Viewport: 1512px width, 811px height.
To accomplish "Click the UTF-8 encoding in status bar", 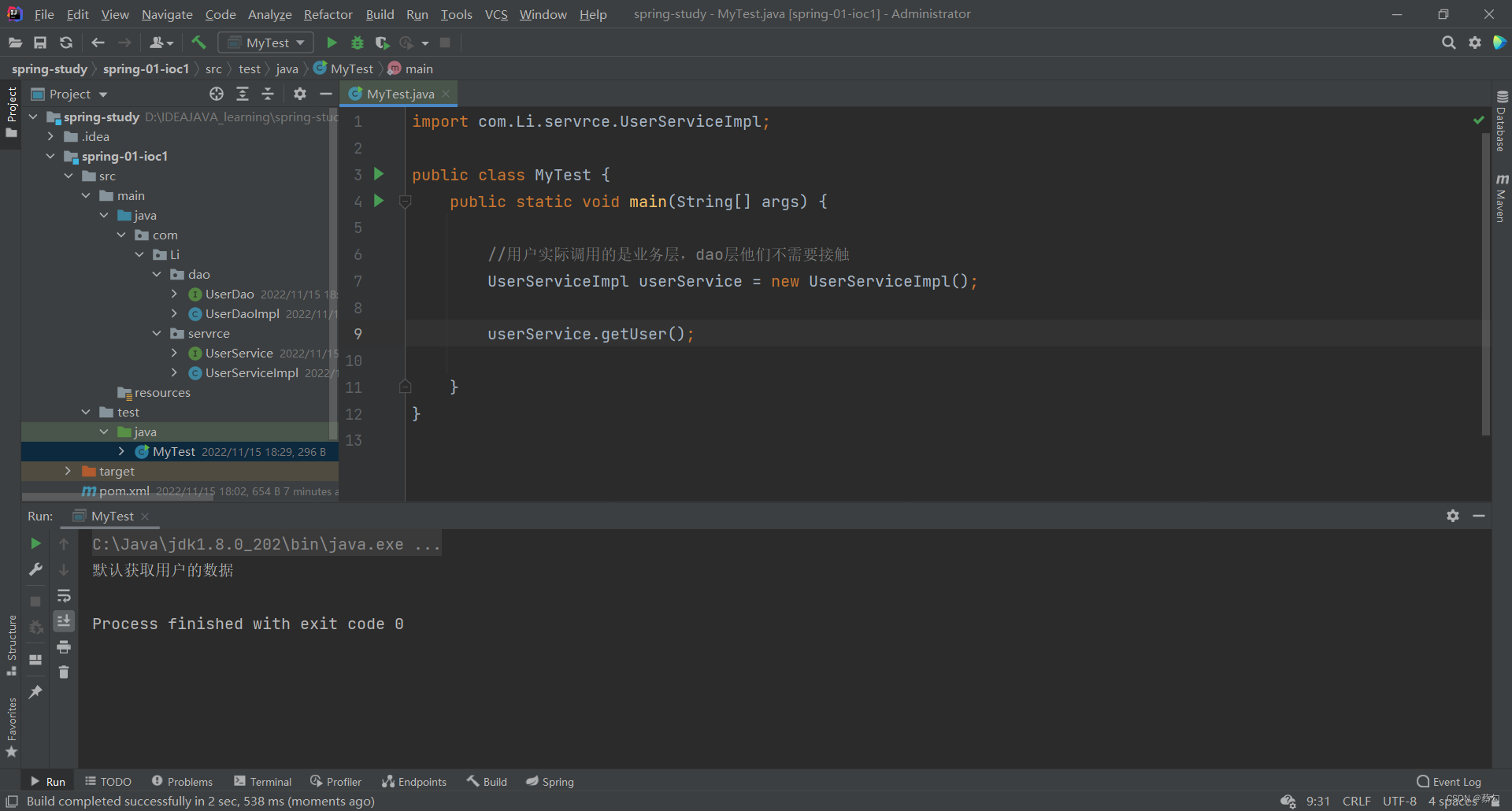I will click(1399, 802).
